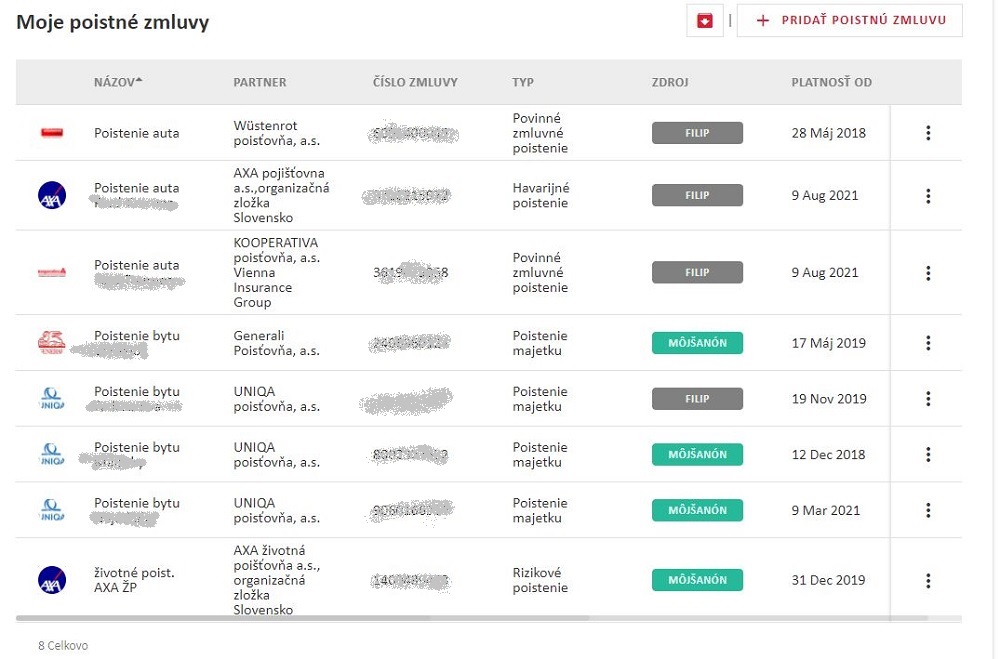Select 'Wüstenrot poisťovňa, a.s.' partner cell
The height and width of the screenshot is (659, 1000).
(277, 133)
